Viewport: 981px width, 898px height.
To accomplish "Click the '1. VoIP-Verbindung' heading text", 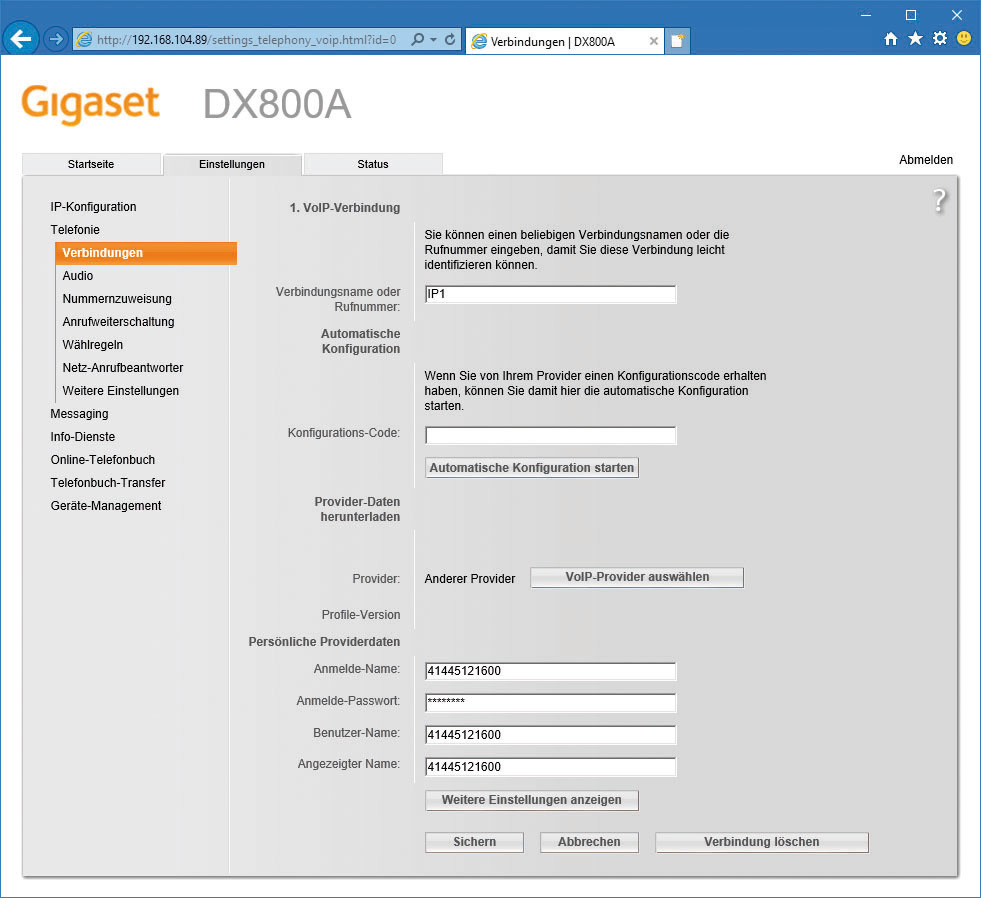I will [345, 208].
